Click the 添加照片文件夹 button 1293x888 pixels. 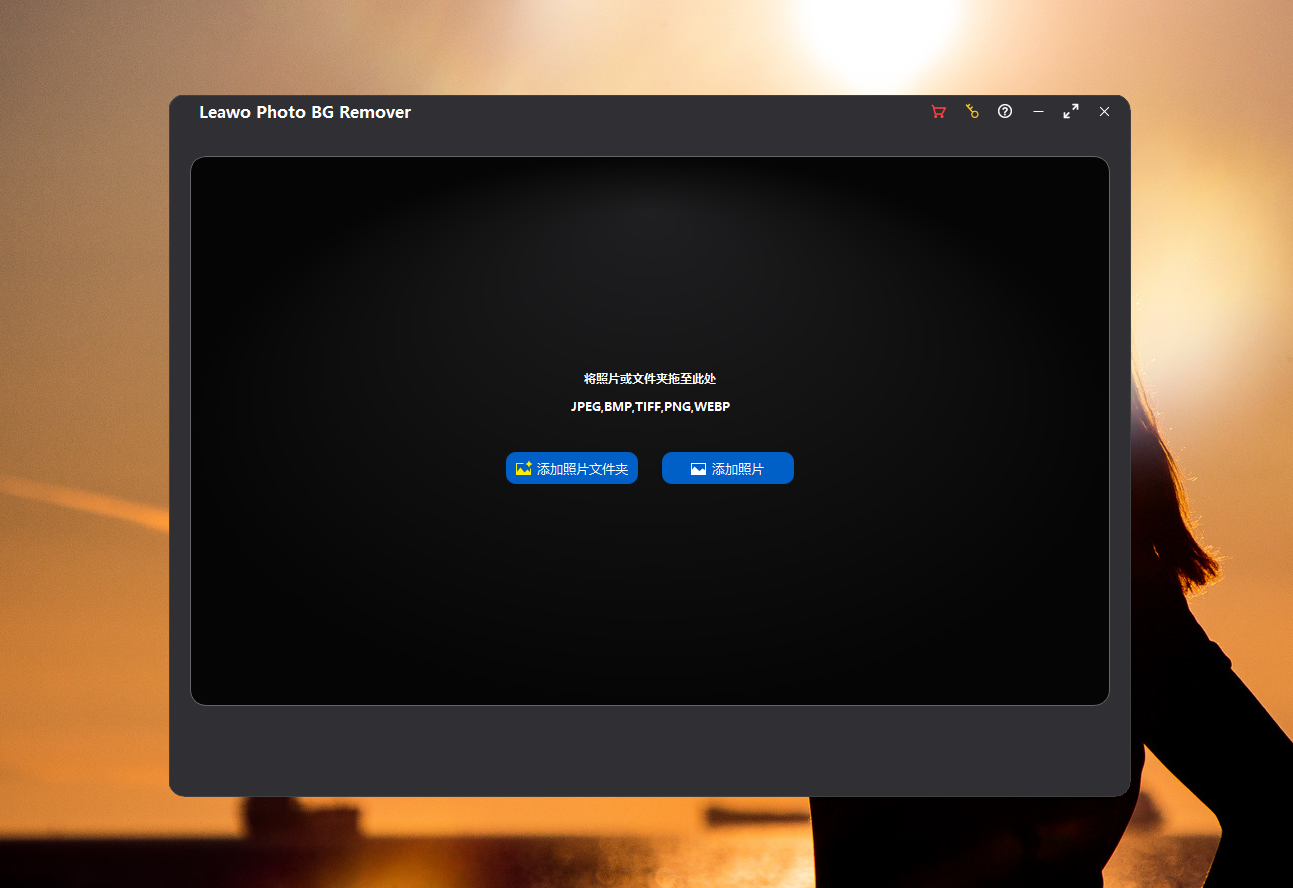pos(572,468)
